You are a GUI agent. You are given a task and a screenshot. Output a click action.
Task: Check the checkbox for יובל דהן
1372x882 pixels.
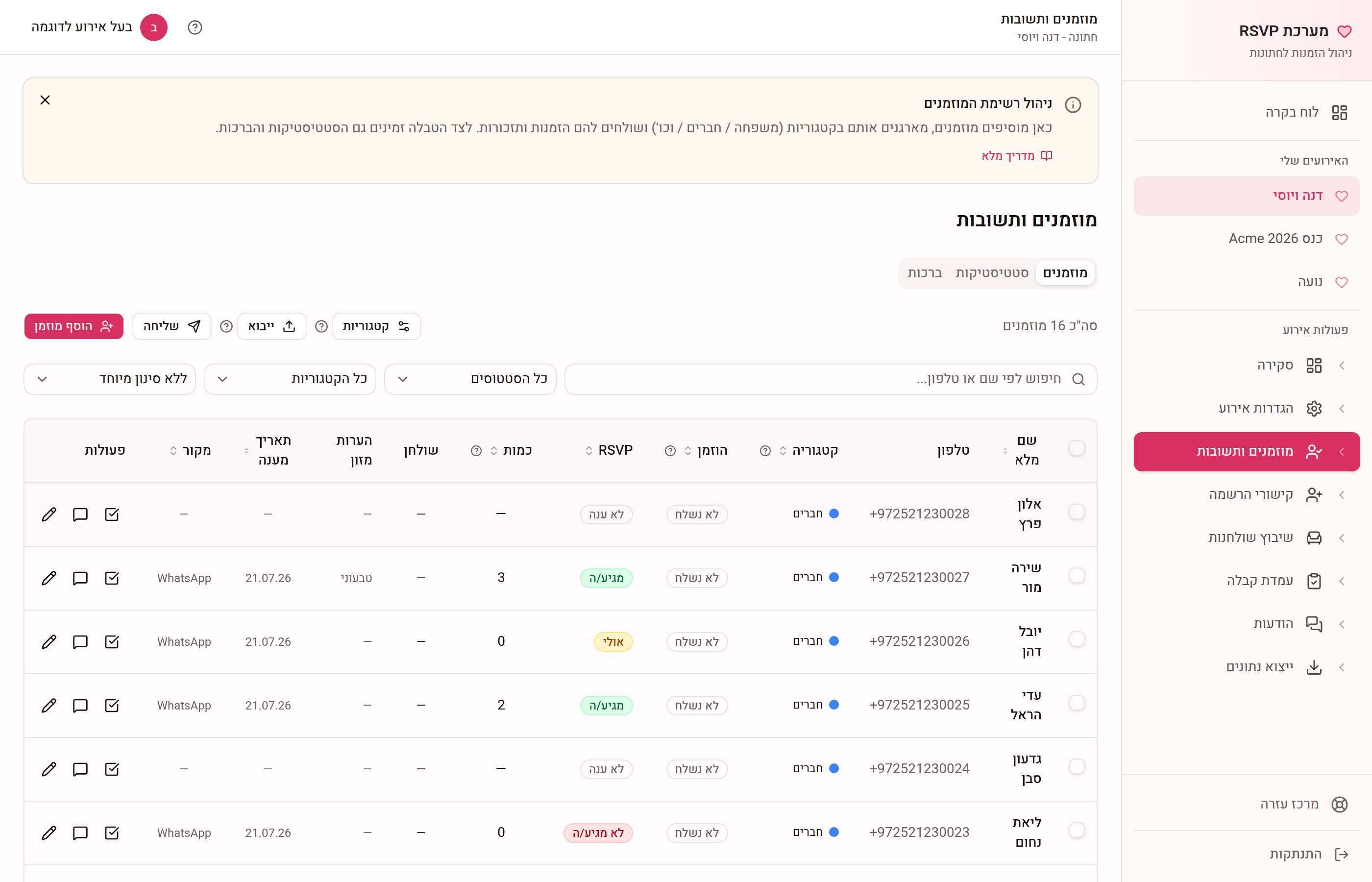1077,638
